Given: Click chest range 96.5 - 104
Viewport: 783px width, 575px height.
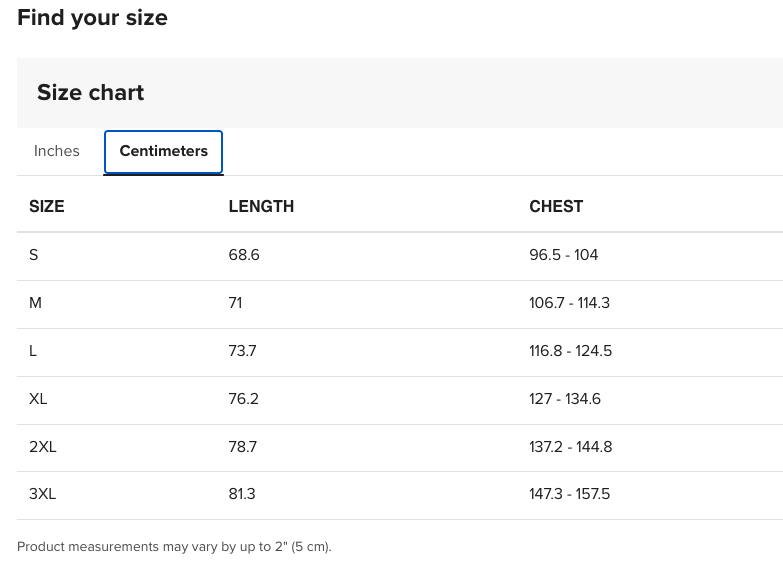Looking at the screenshot, I should click(564, 255).
